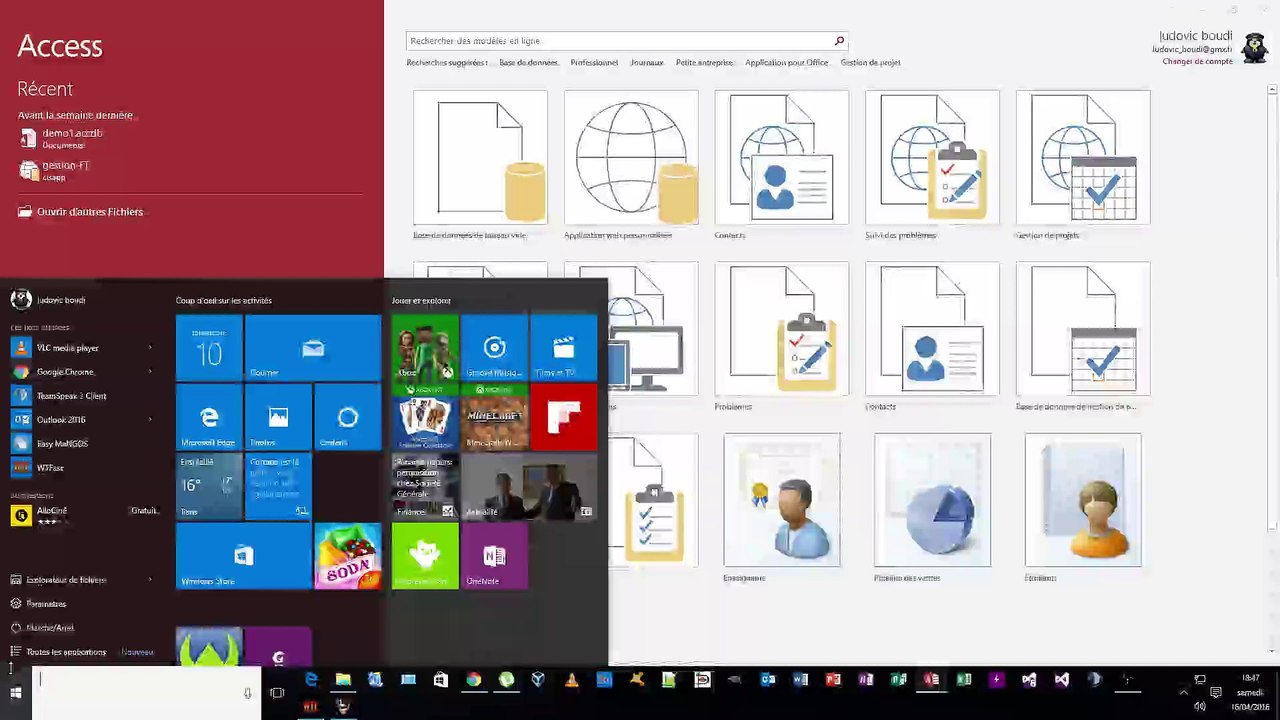Open the OneNote tile

[x=494, y=555]
